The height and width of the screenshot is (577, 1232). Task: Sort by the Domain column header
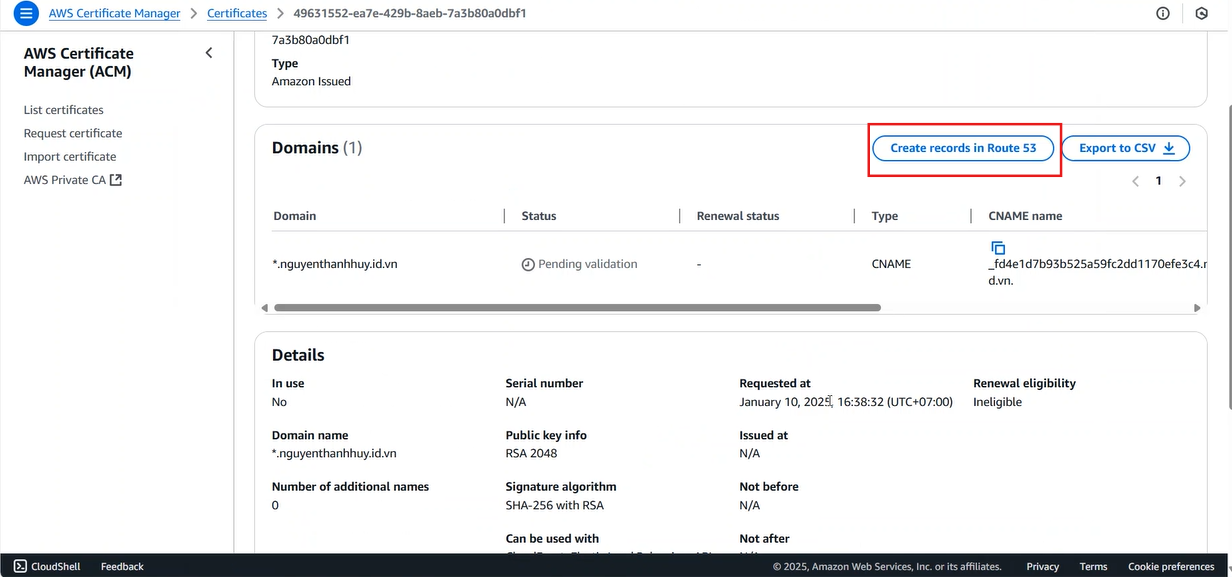point(294,216)
